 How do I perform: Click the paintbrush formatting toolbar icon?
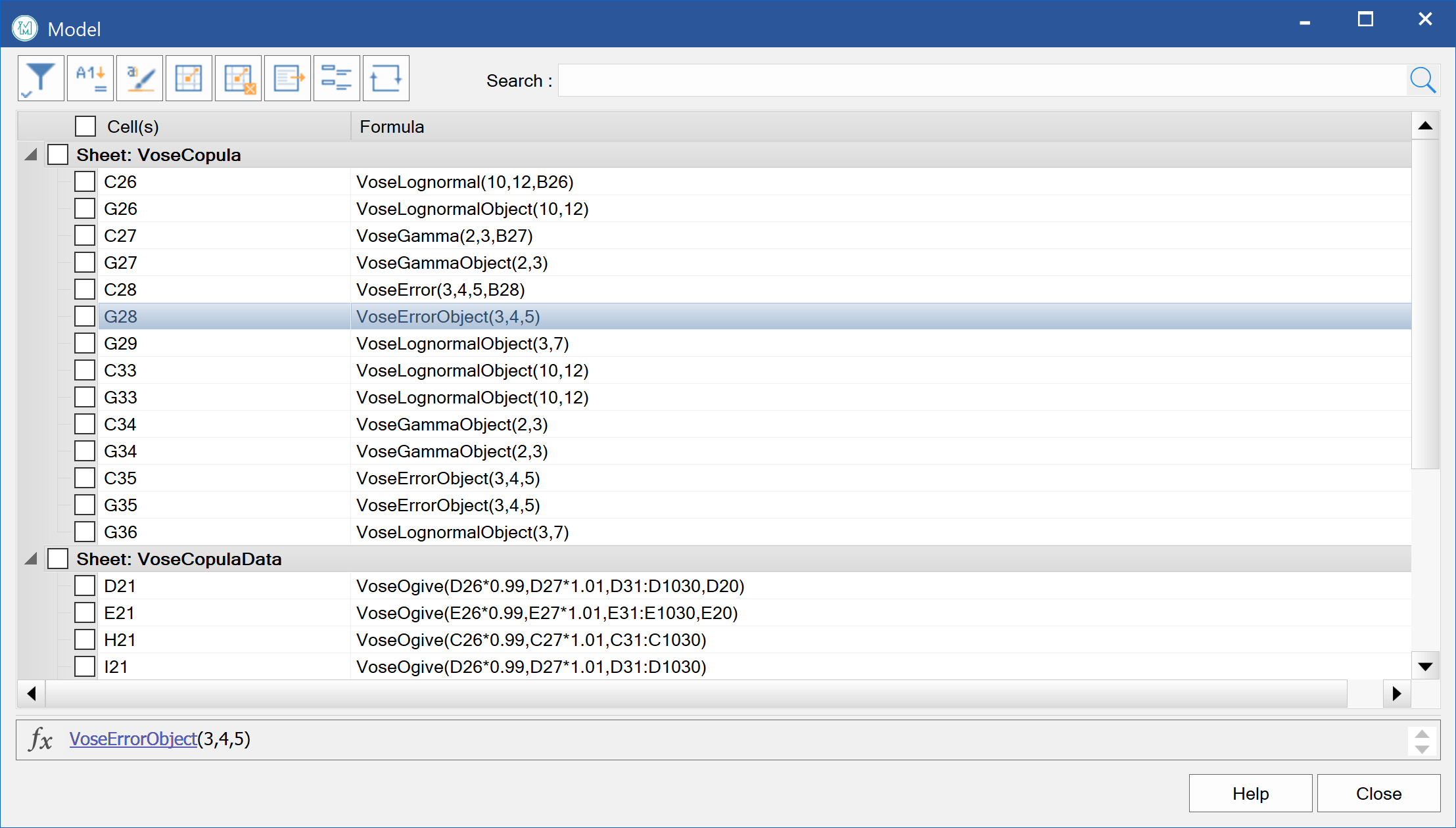click(x=139, y=79)
